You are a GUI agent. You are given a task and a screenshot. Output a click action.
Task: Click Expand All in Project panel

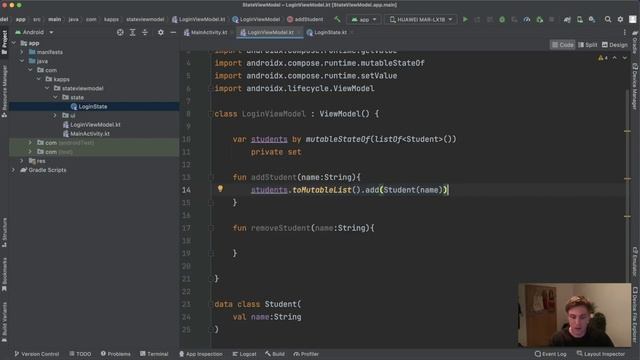132,32
